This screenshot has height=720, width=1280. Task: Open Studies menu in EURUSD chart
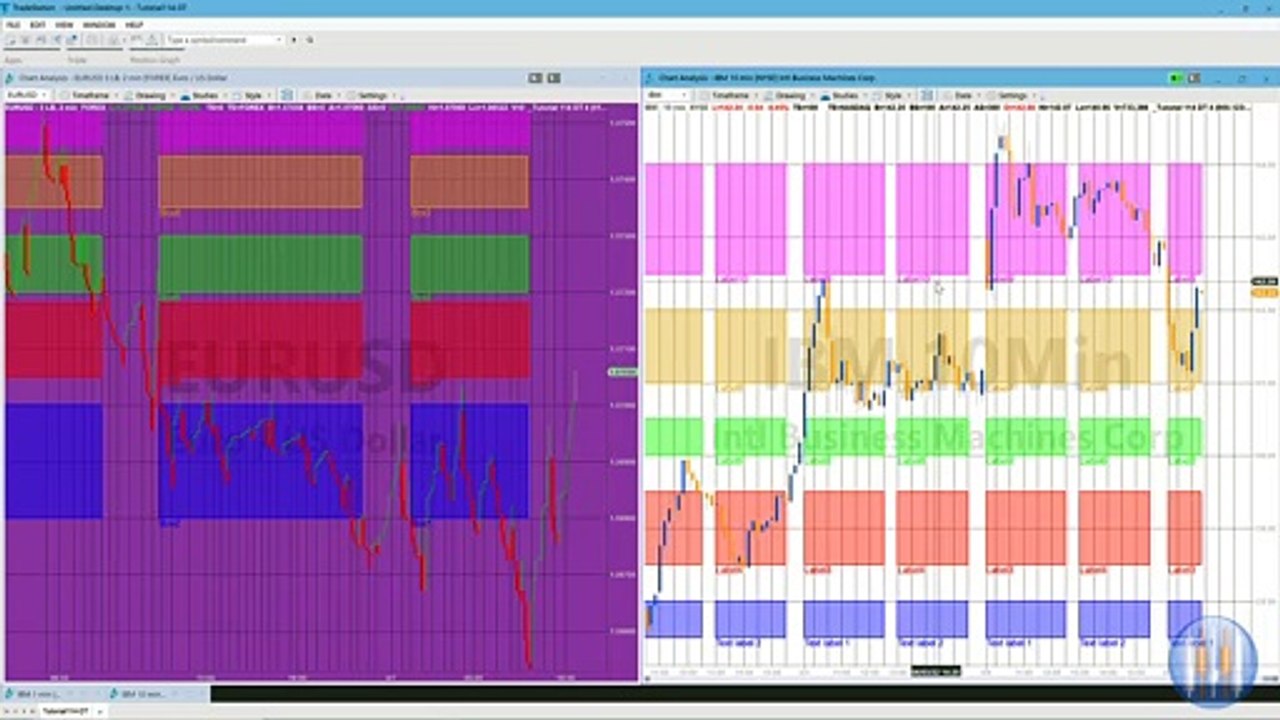coord(203,95)
